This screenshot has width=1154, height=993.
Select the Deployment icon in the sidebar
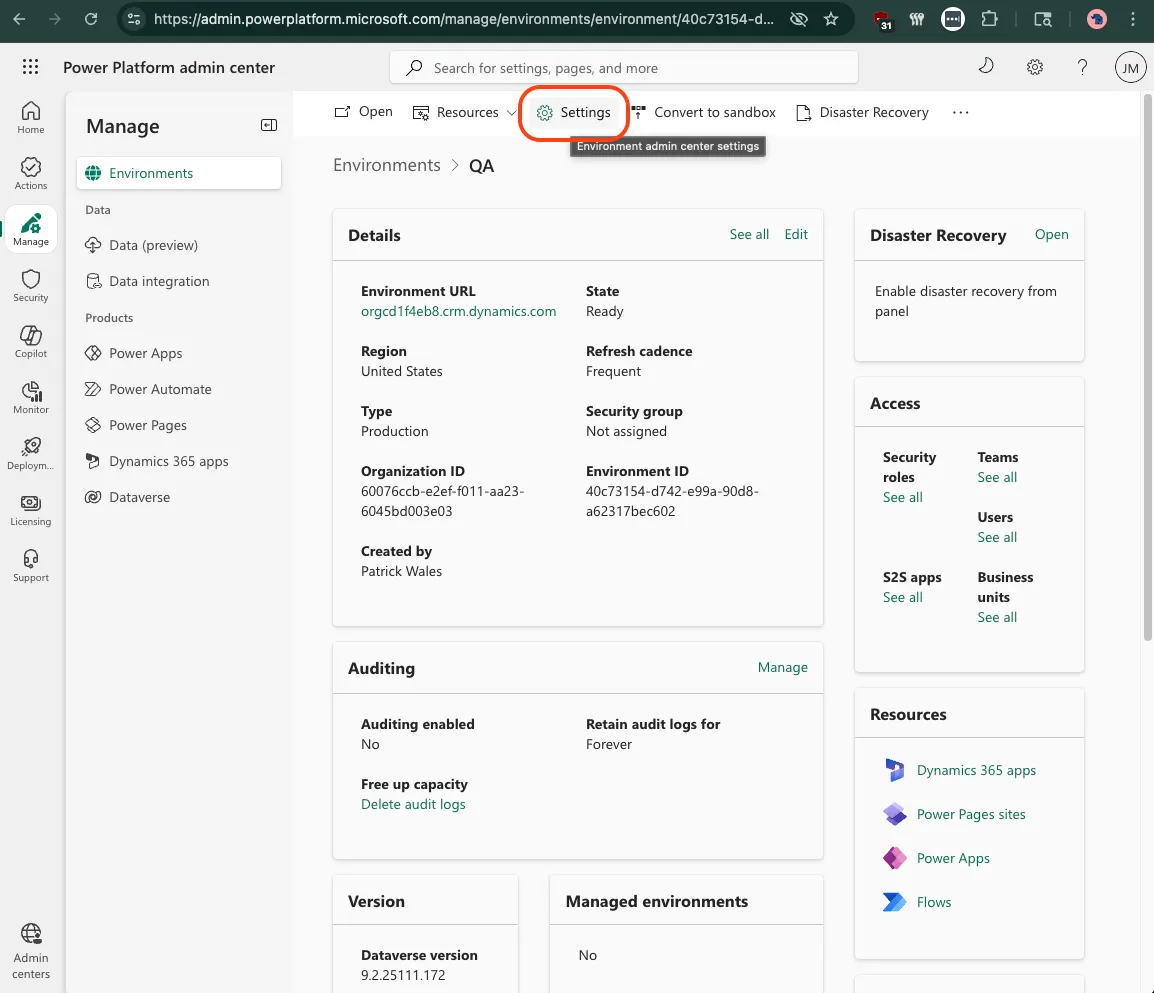(x=30, y=452)
